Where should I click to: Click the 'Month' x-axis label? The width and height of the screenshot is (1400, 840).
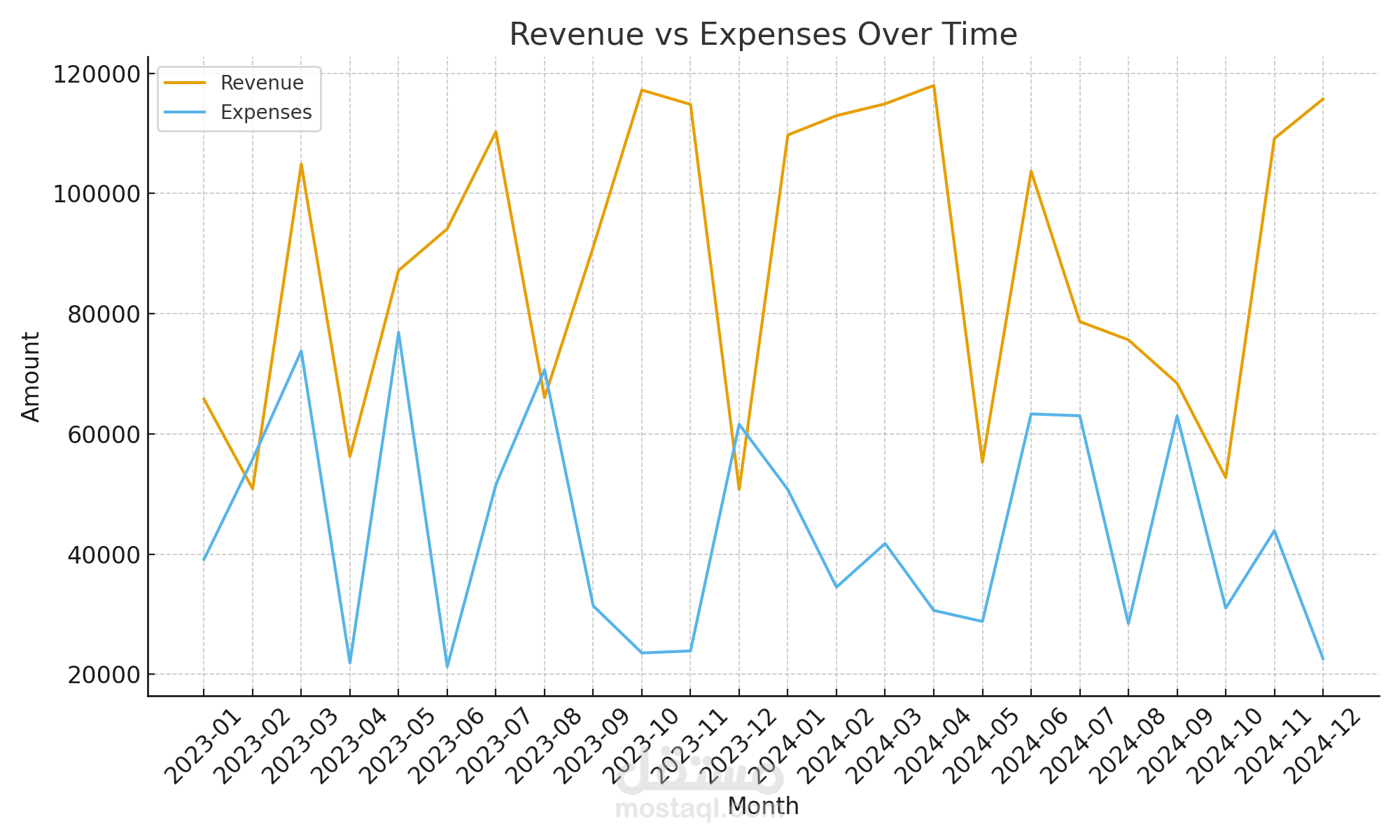pos(763,806)
